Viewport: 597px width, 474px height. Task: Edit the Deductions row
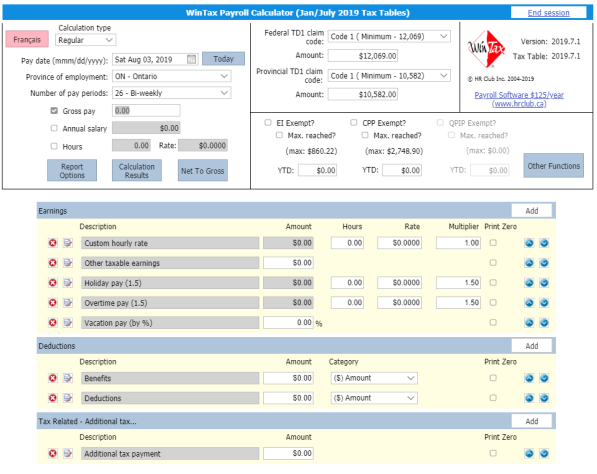[68, 398]
